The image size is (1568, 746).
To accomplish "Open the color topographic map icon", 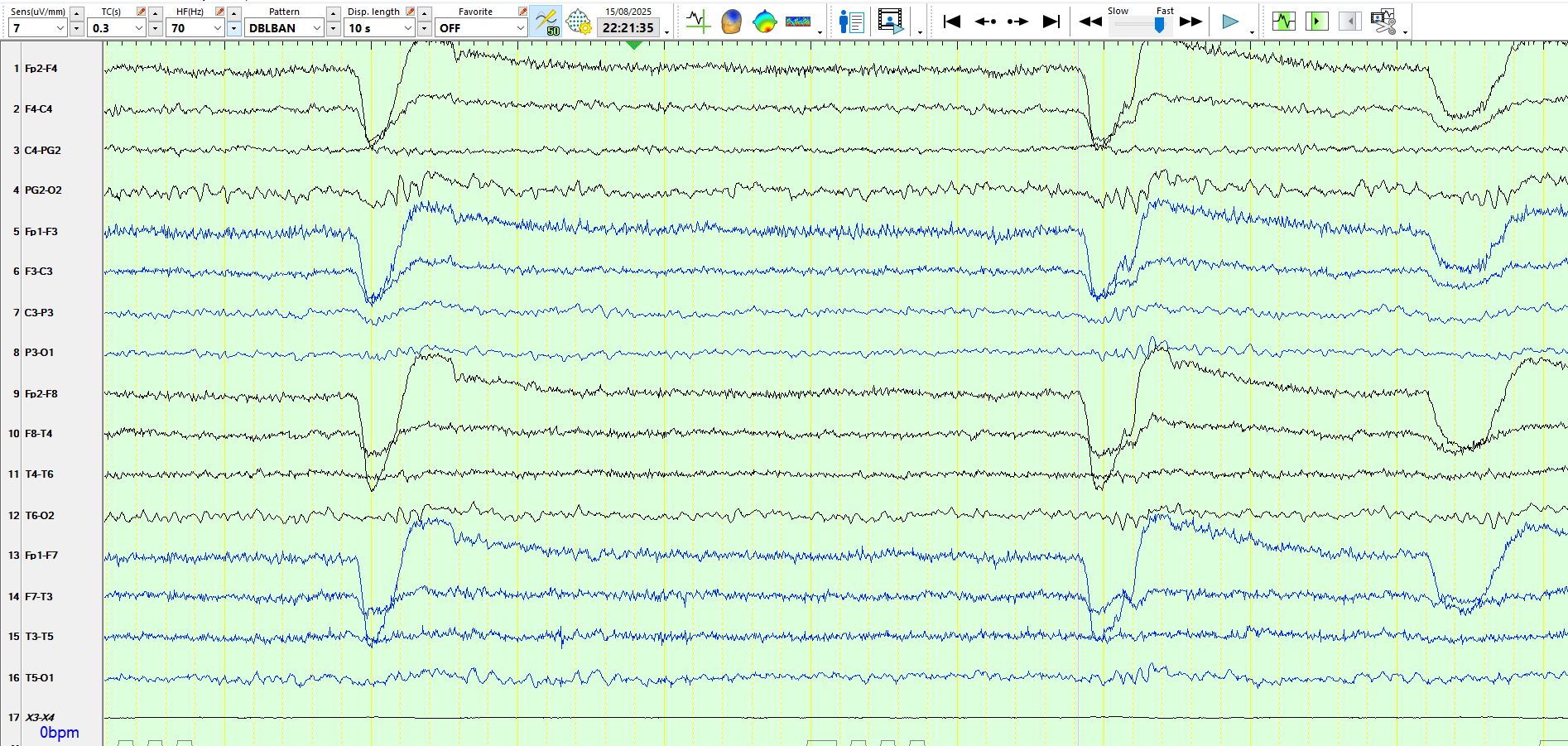I will (x=765, y=22).
